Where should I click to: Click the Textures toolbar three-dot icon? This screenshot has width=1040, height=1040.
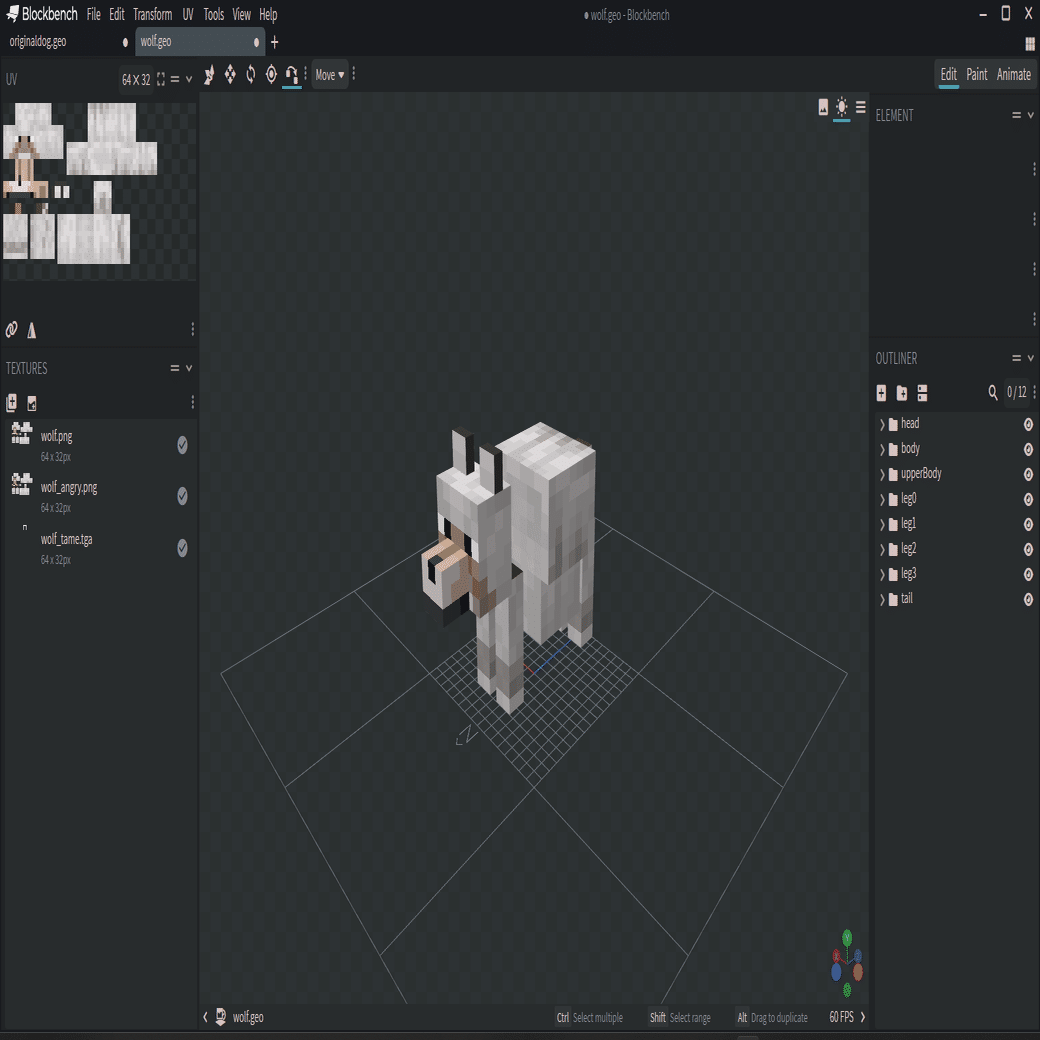pyautogui.click(x=192, y=402)
